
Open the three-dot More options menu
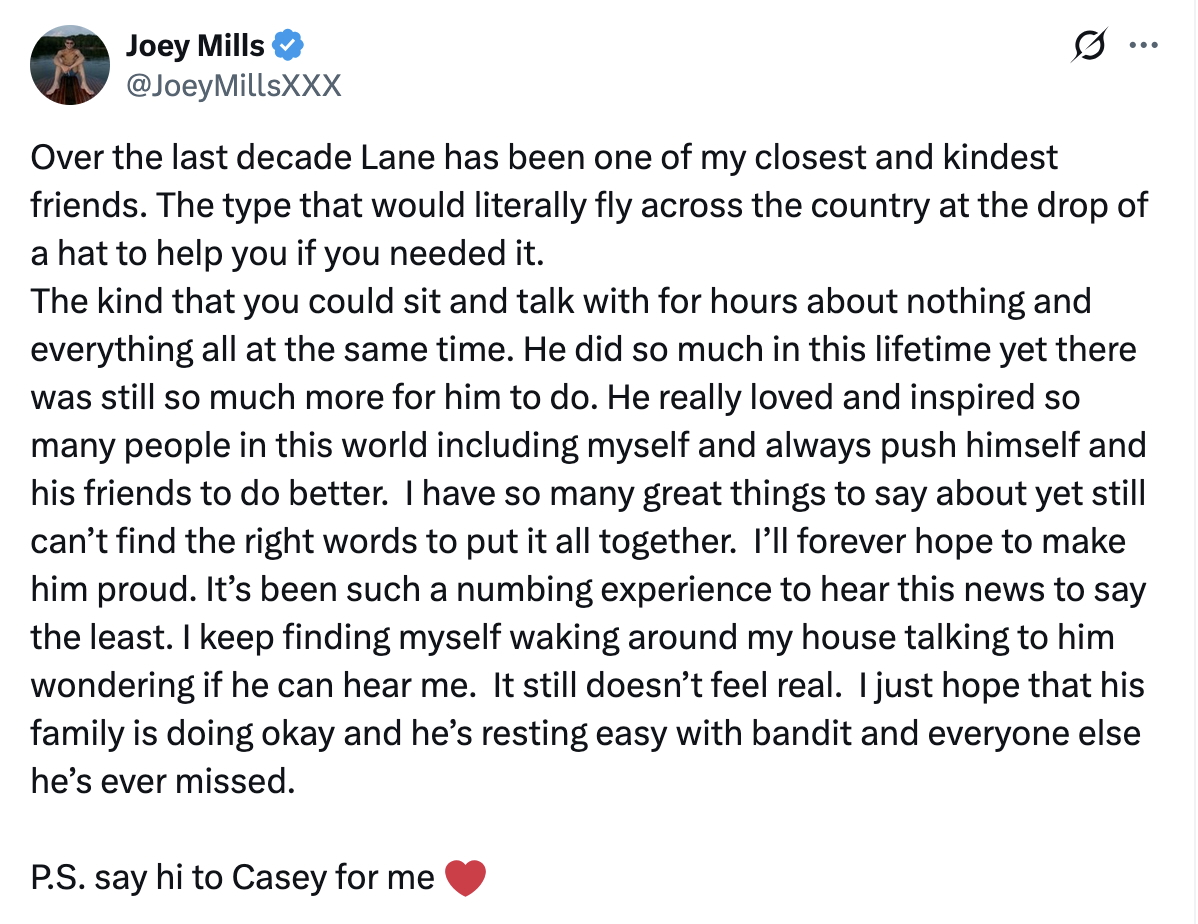click(1141, 45)
